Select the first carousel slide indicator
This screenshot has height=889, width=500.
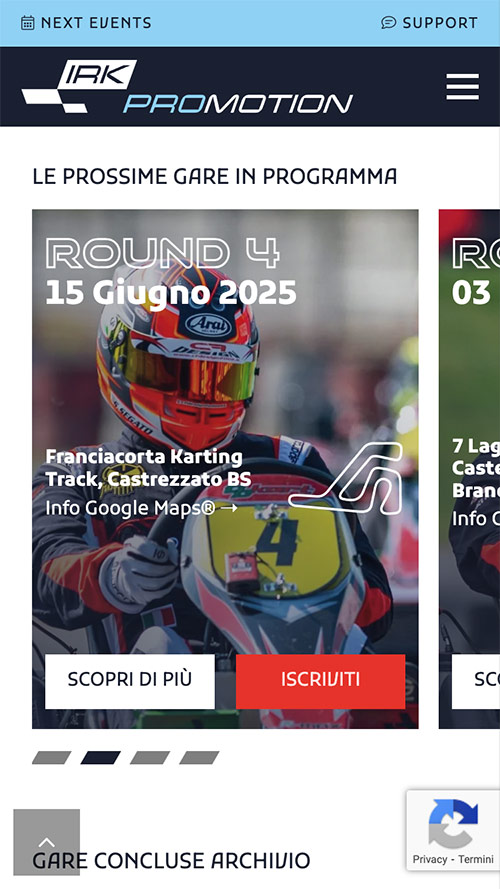pyautogui.click(x=52, y=757)
